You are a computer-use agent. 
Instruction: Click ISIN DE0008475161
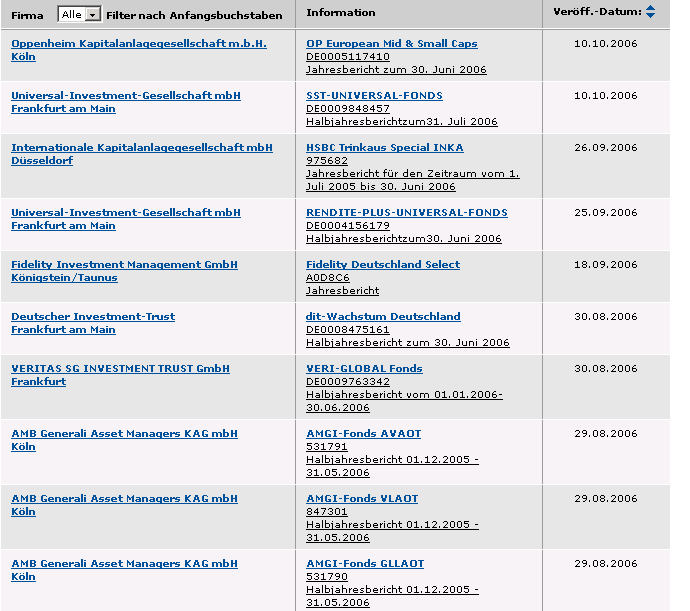348,330
